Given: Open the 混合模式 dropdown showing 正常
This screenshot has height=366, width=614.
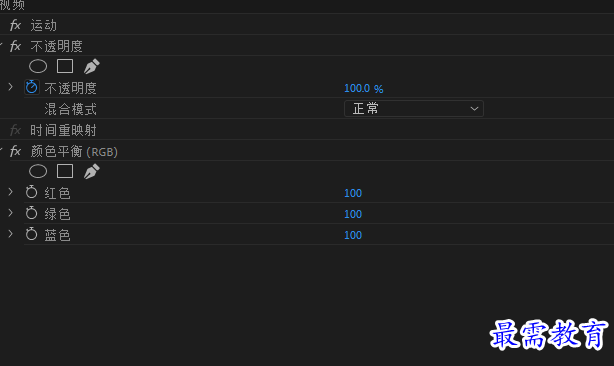Looking at the screenshot, I should pyautogui.click(x=414, y=108).
